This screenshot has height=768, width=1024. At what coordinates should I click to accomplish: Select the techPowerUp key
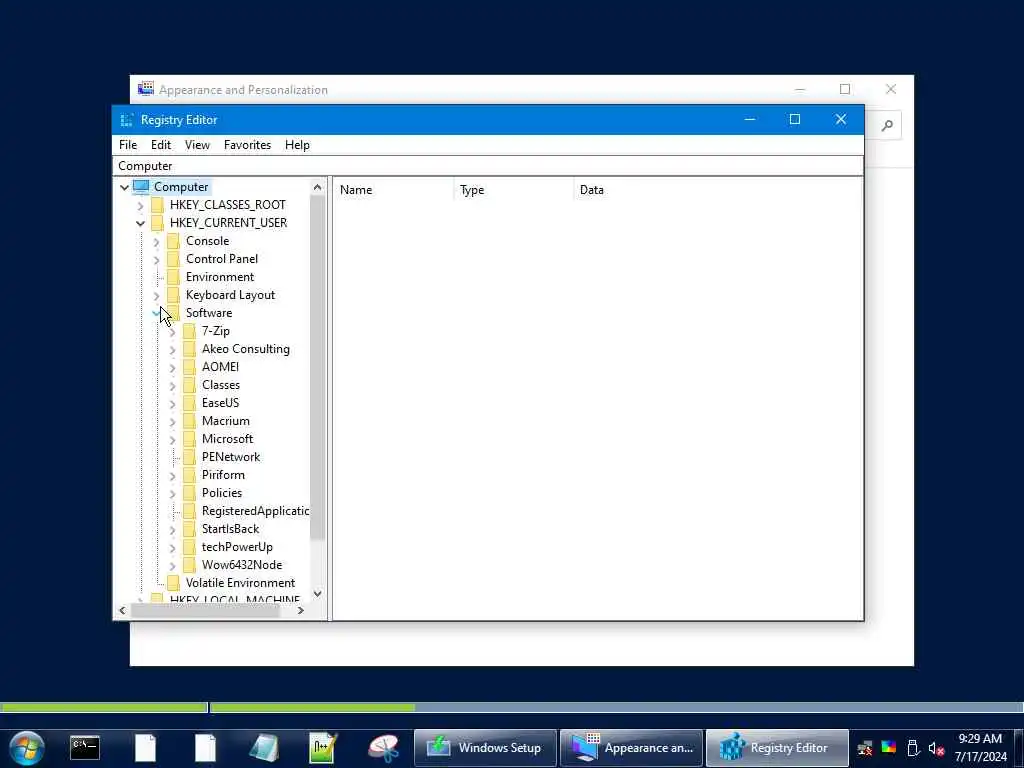coord(237,547)
